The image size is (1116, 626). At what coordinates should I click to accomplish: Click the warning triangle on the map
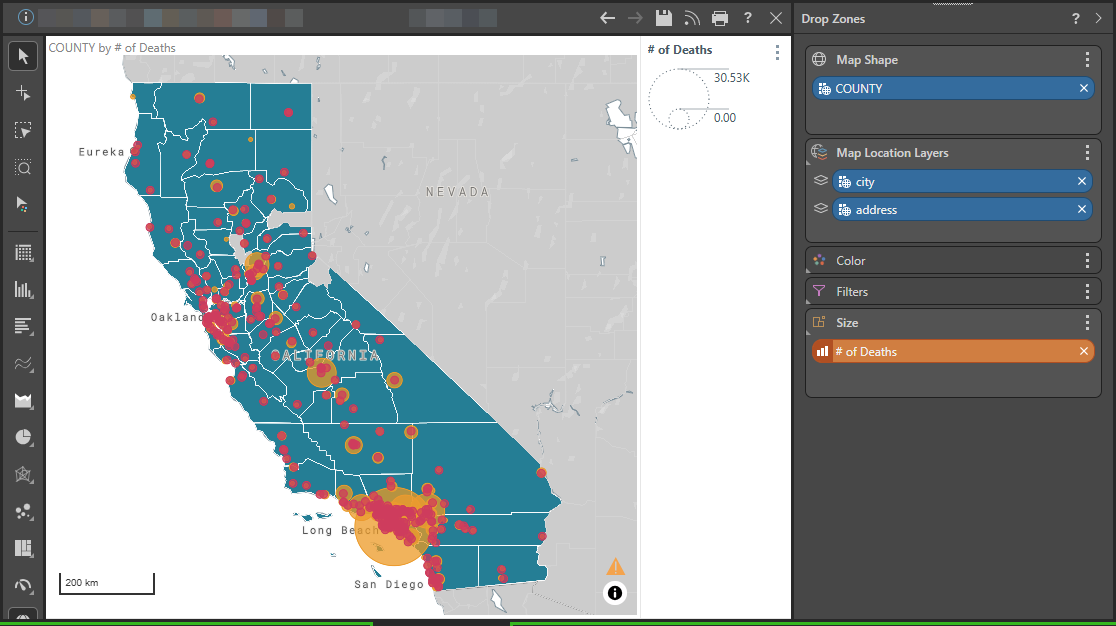click(615, 565)
